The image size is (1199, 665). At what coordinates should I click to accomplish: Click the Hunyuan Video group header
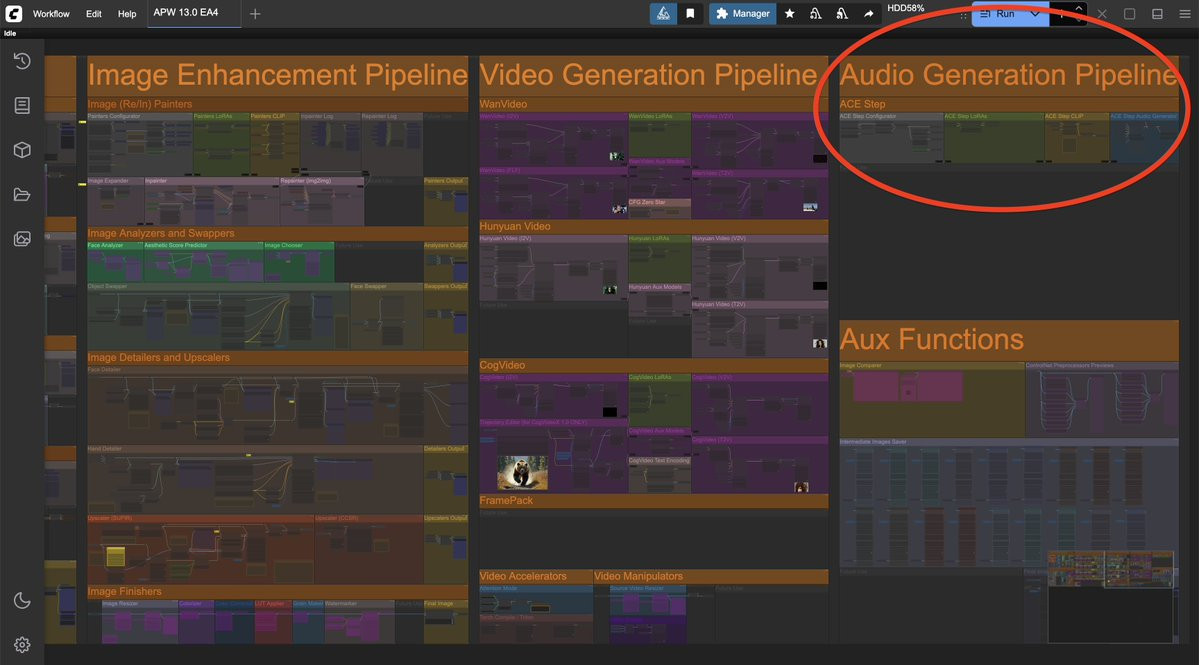pyautogui.click(x=515, y=226)
